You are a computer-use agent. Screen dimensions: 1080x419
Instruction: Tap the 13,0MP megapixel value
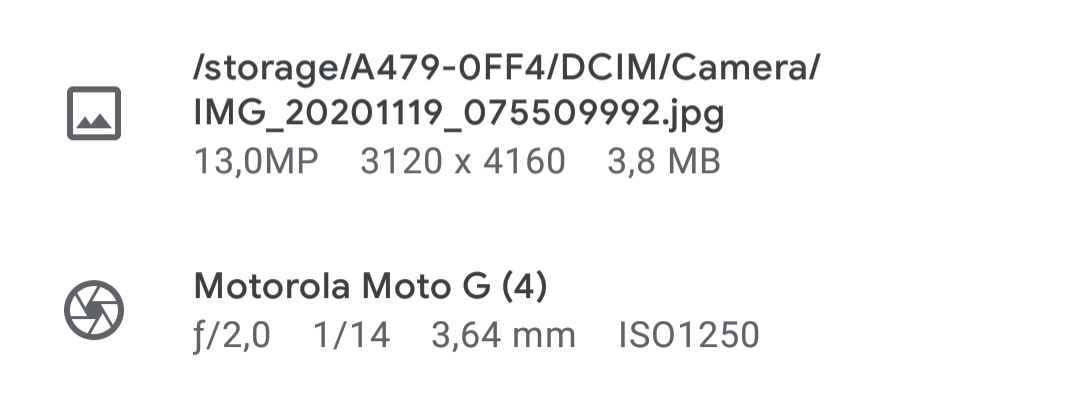click(x=256, y=162)
